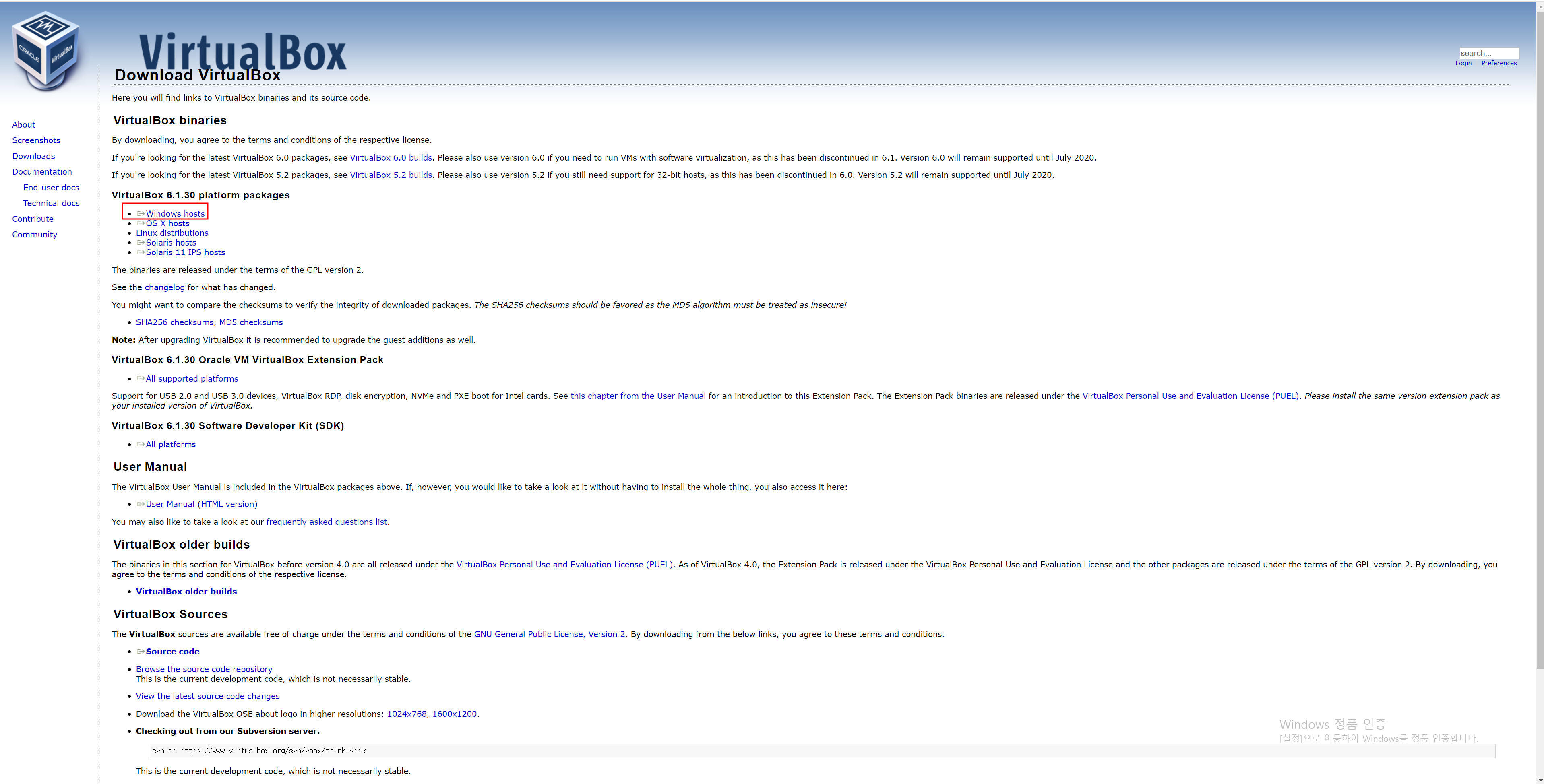Open the Linux distributions page

click(172, 233)
